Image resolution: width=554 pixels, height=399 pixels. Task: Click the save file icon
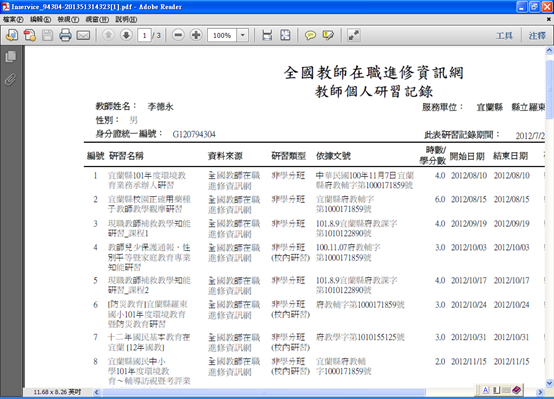click(x=47, y=35)
